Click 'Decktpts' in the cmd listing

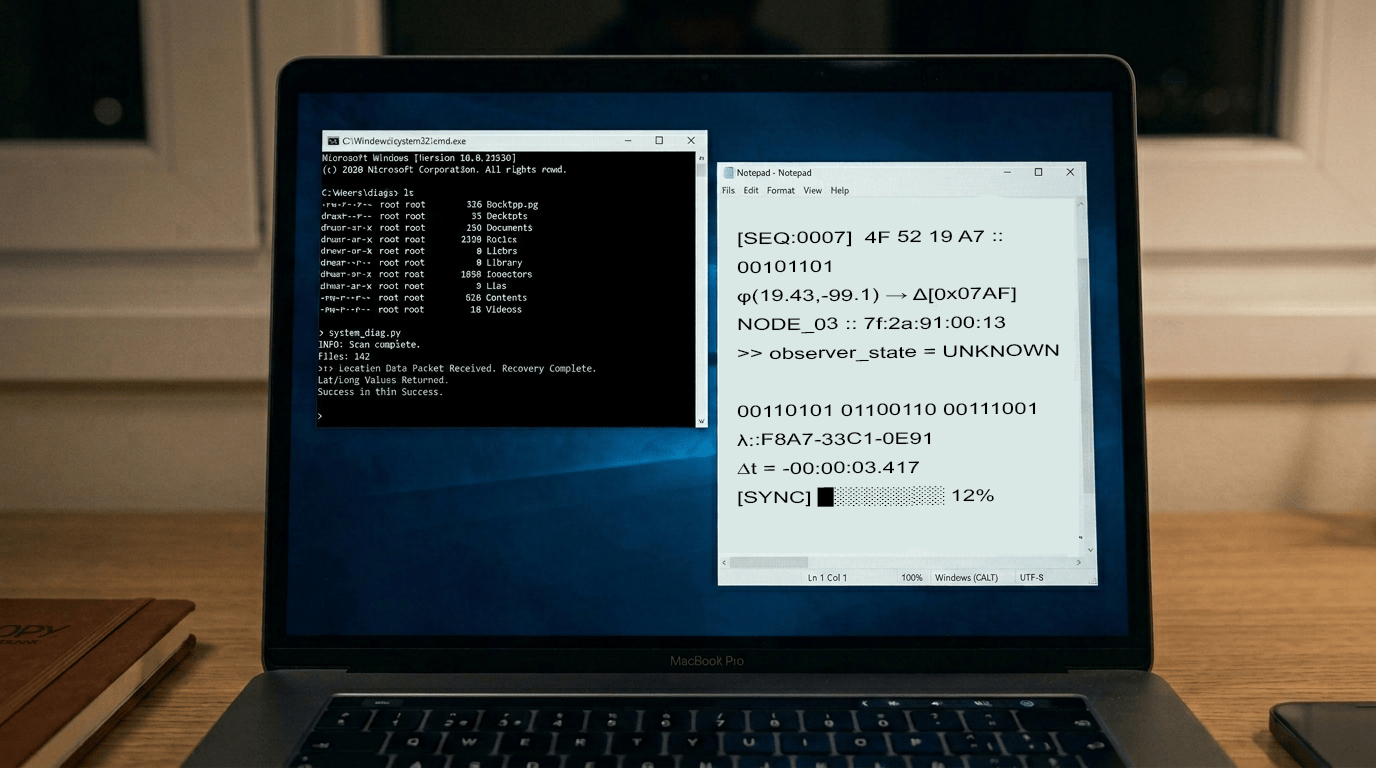[507, 216]
